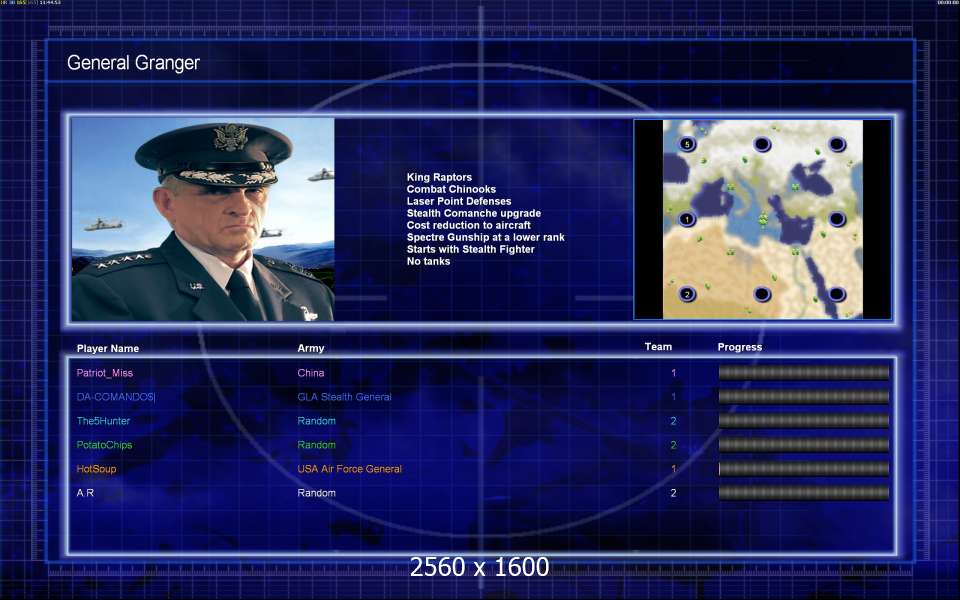Click team number for PotatoChips
Image resolution: width=960 pixels, height=600 pixels.
click(x=673, y=445)
